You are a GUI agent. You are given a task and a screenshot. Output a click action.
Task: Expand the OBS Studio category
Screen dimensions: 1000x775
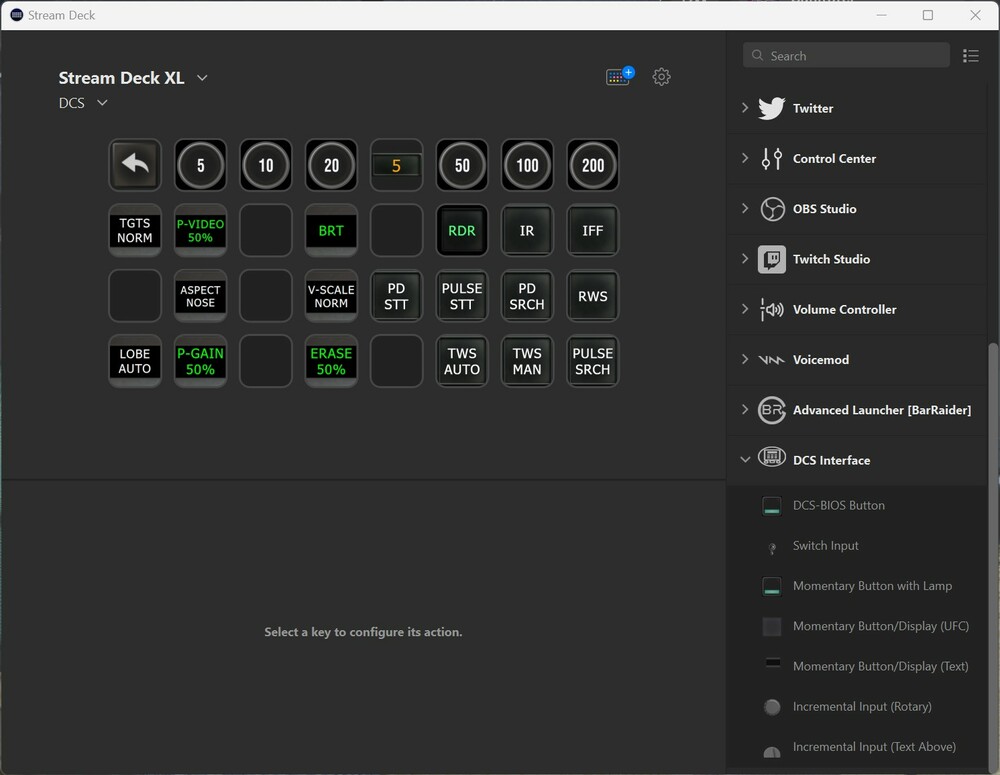pyautogui.click(x=858, y=209)
